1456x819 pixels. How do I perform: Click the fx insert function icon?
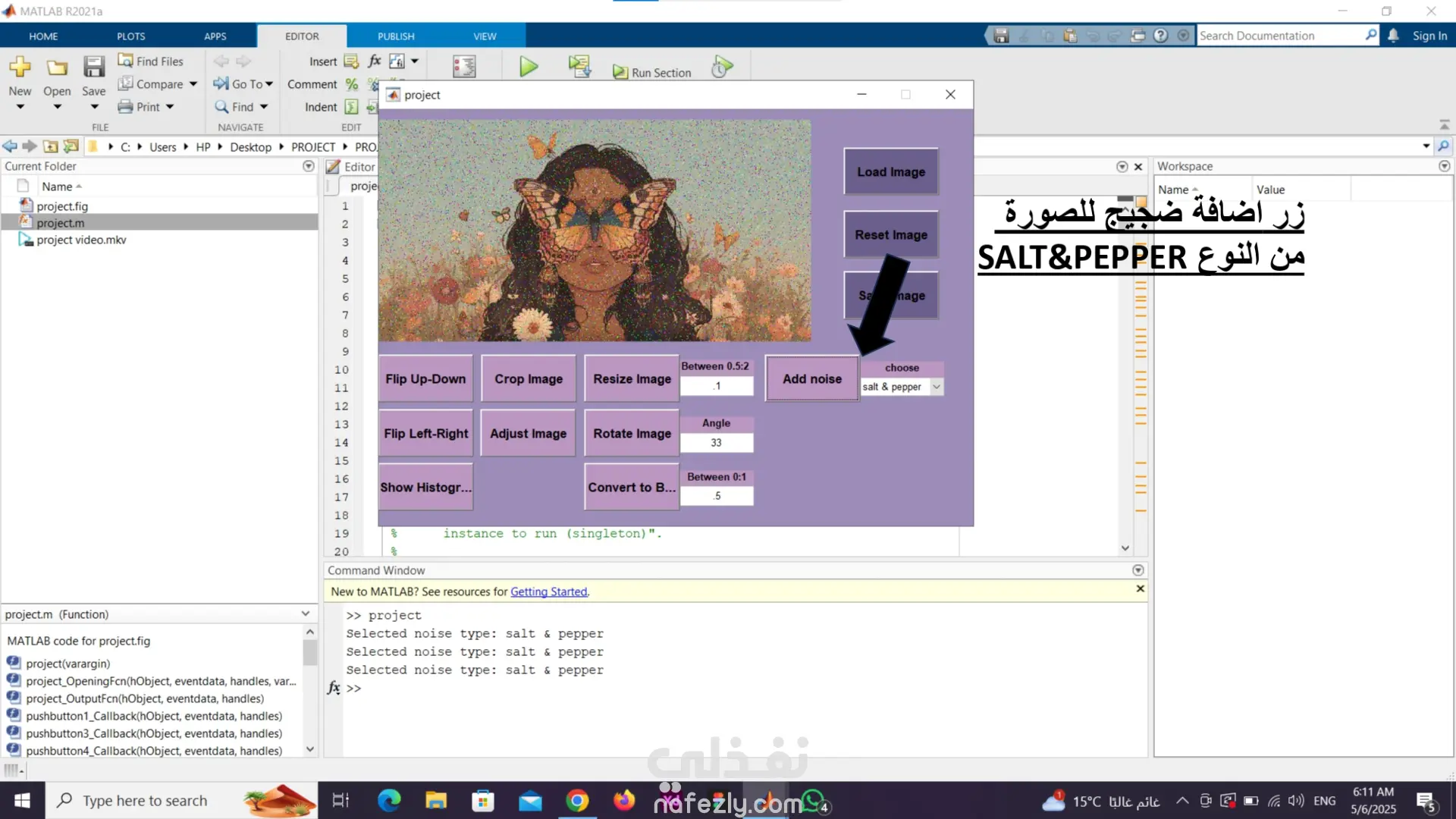point(375,61)
